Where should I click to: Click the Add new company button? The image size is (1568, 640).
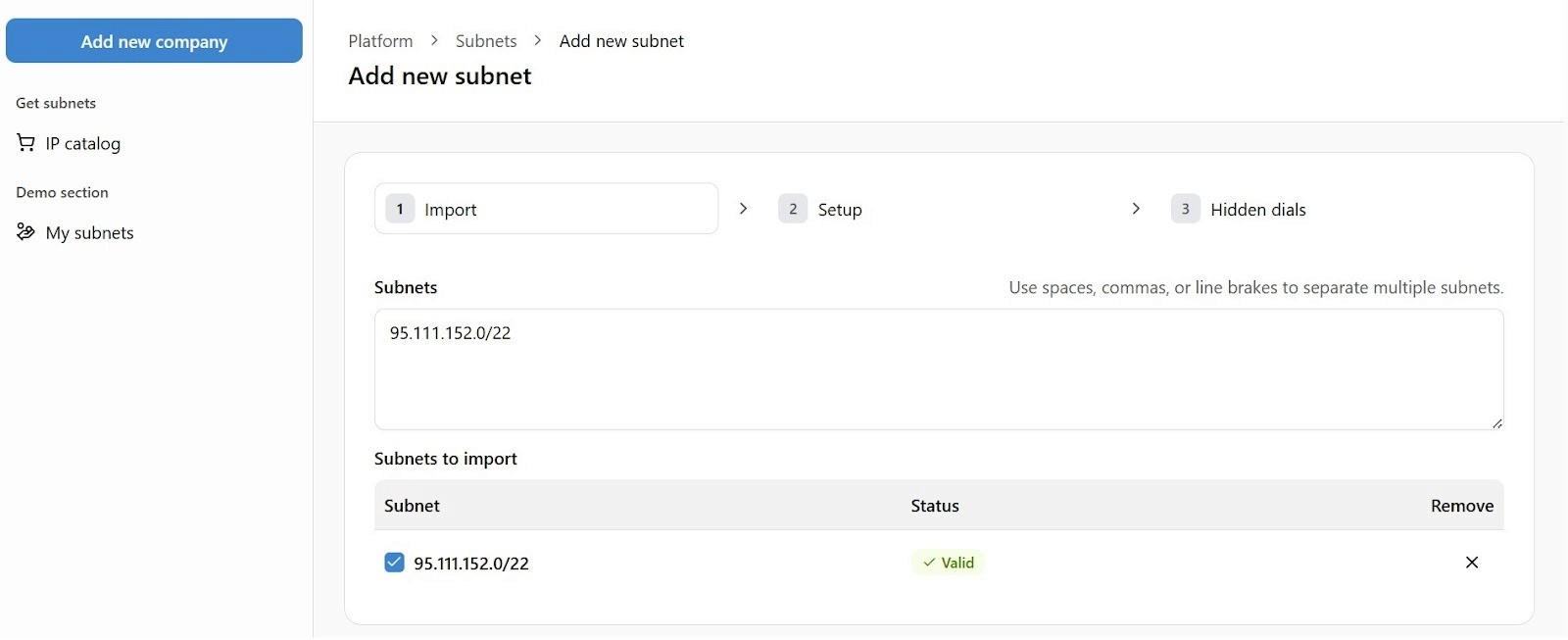(x=154, y=41)
